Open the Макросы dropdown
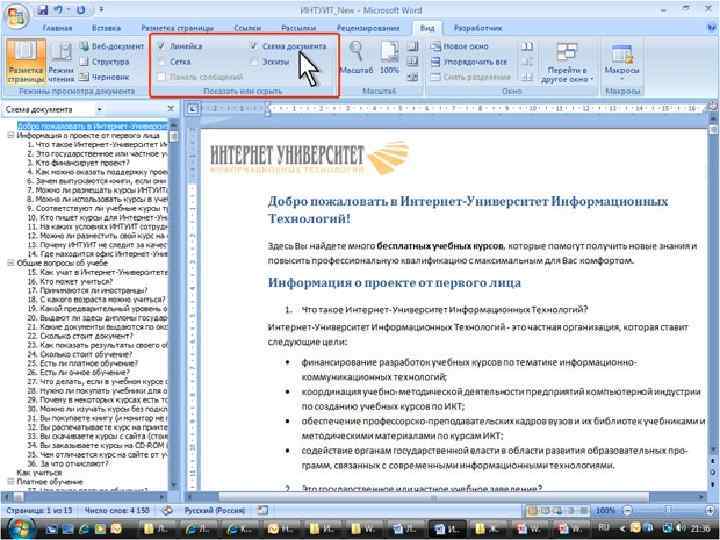The image size is (720, 540). pos(622,60)
